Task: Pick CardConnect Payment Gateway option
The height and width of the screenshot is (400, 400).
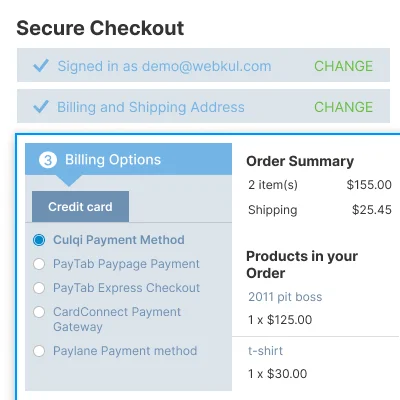Action: coord(39,312)
